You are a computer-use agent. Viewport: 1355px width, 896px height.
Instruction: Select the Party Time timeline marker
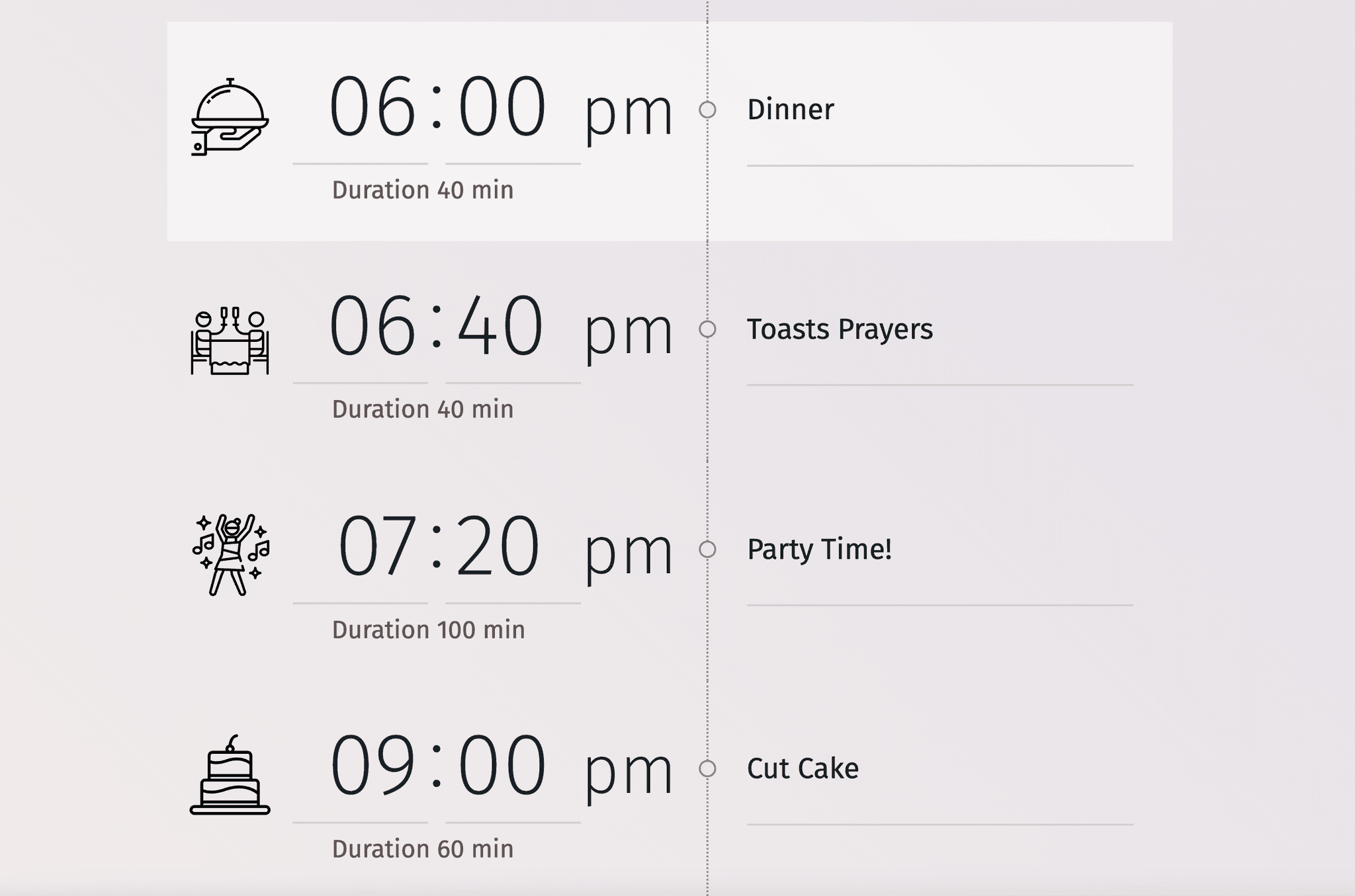click(x=707, y=550)
